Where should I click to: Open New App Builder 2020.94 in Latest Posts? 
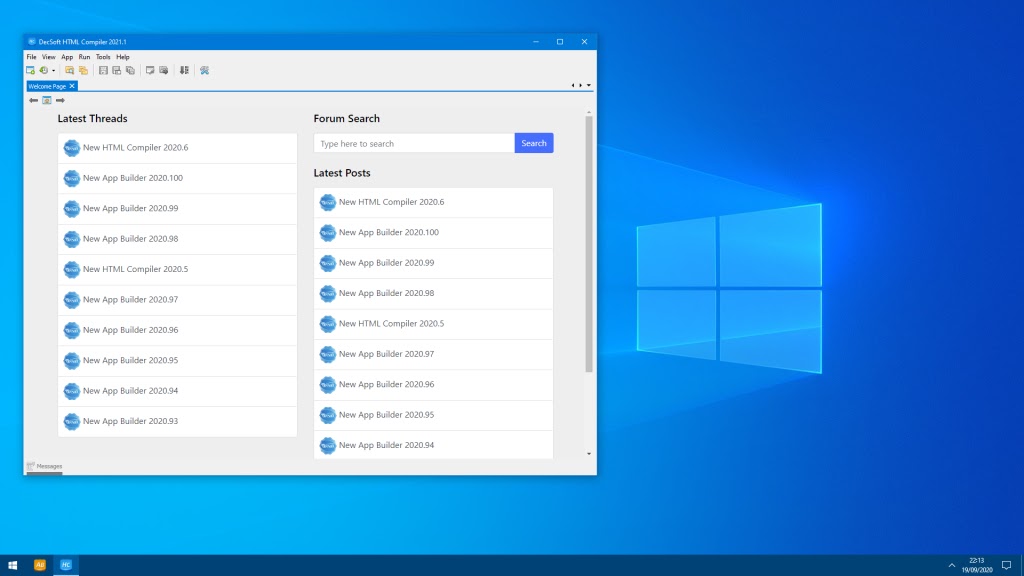[x=433, y=445]
